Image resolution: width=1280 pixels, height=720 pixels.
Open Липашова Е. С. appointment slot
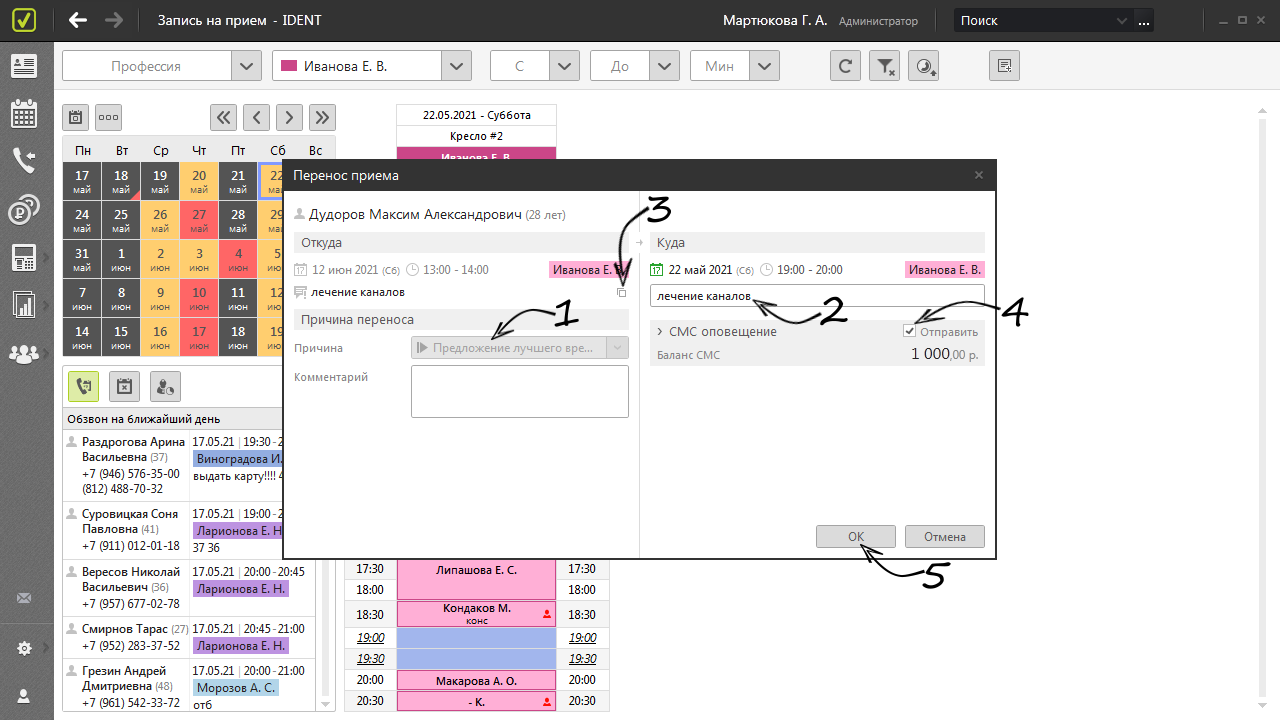(476, 579)
